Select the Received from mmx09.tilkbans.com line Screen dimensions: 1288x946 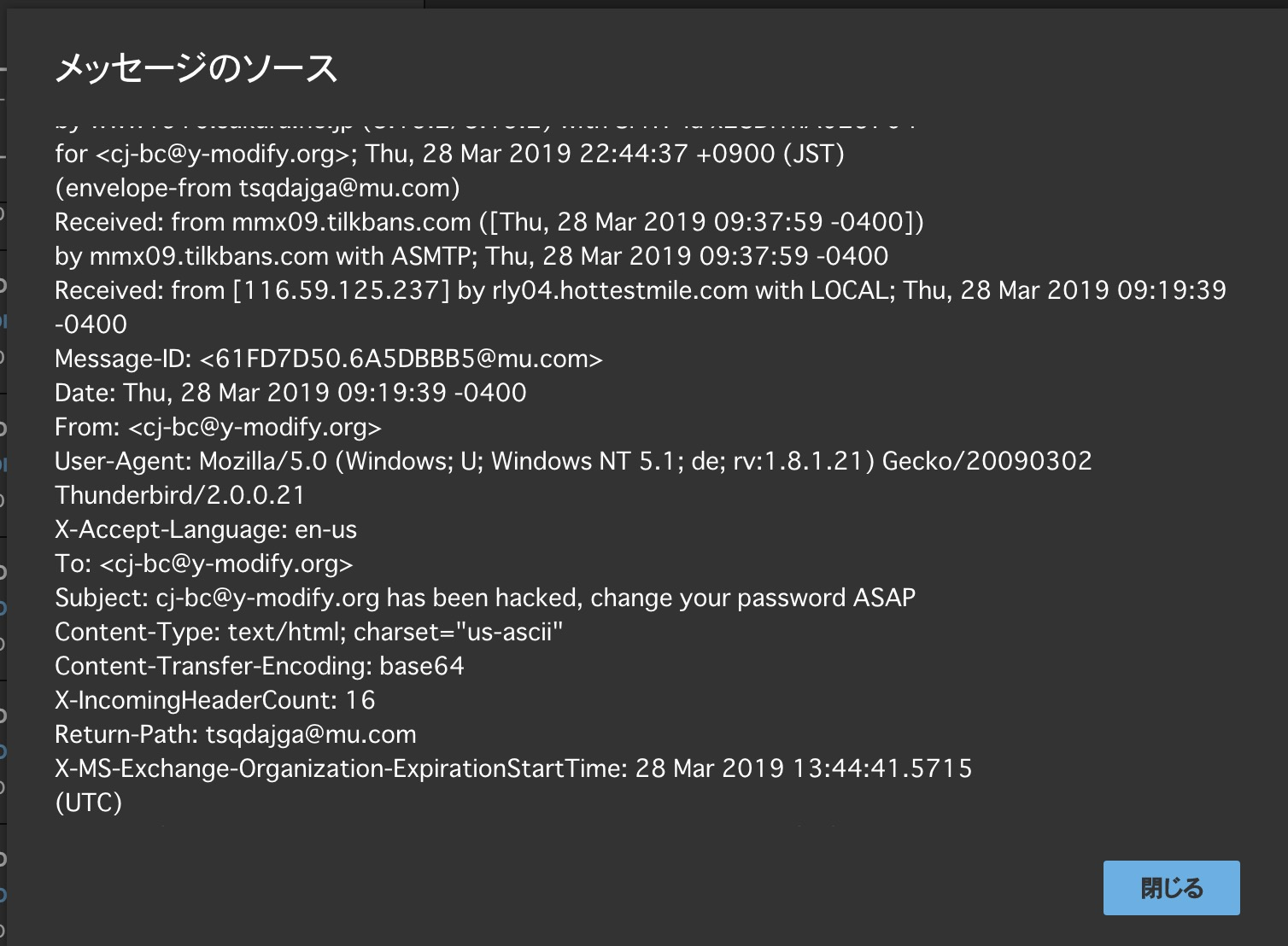point(489,222)
